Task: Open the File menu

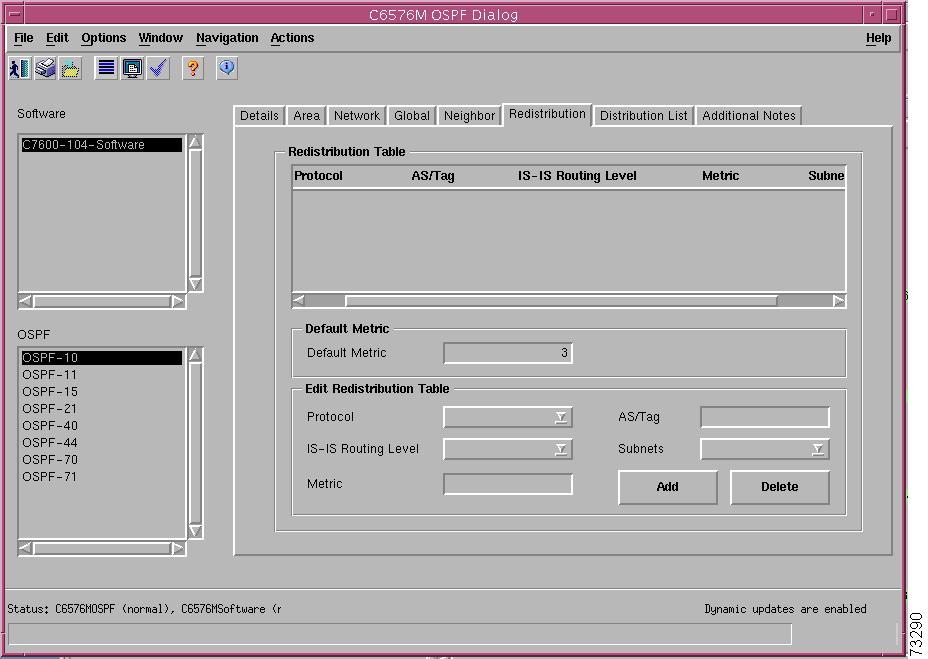Action: pyautogui.click(x=24, y=38)
